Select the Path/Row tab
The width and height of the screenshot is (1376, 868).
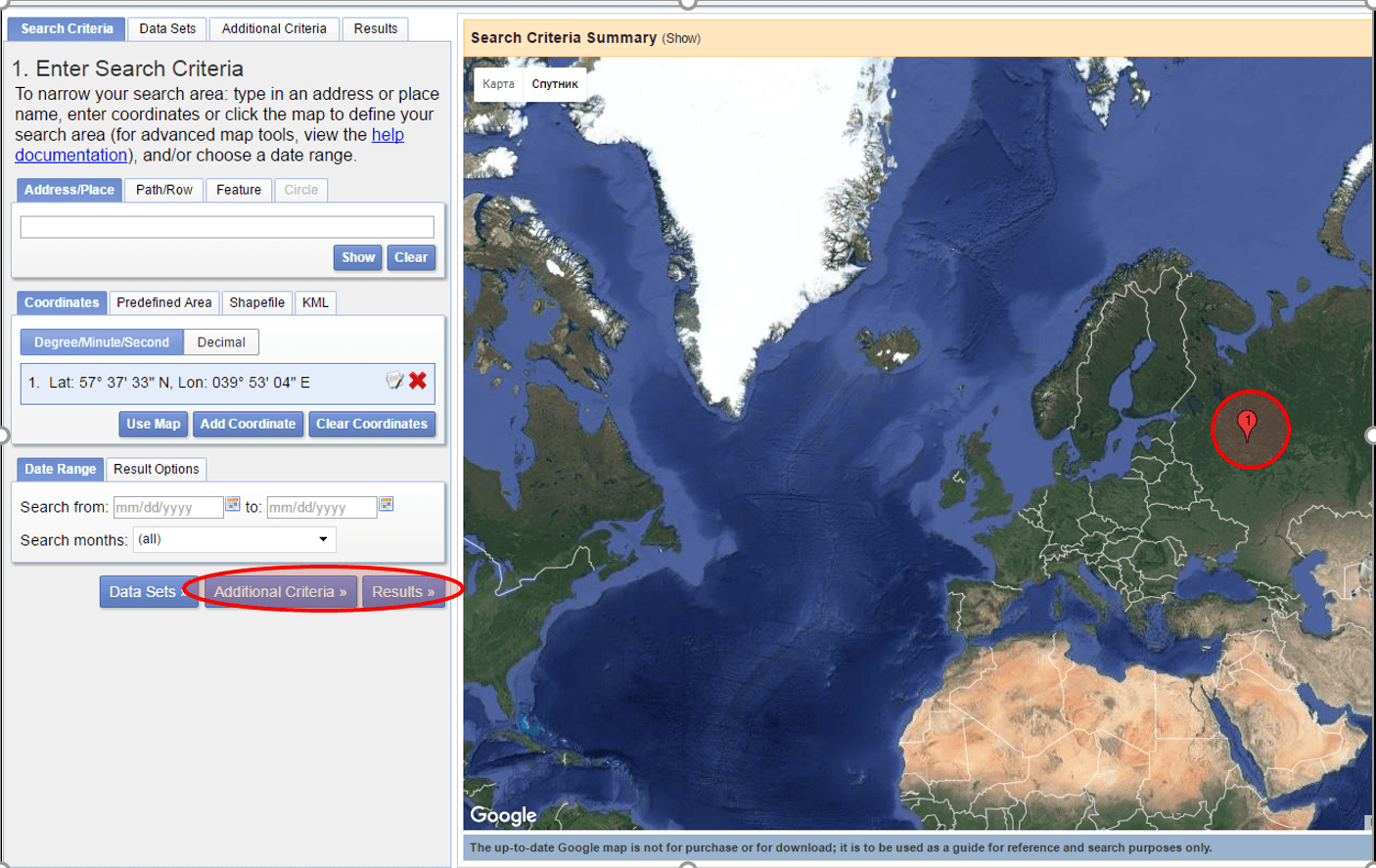click(x=164, y=190)
